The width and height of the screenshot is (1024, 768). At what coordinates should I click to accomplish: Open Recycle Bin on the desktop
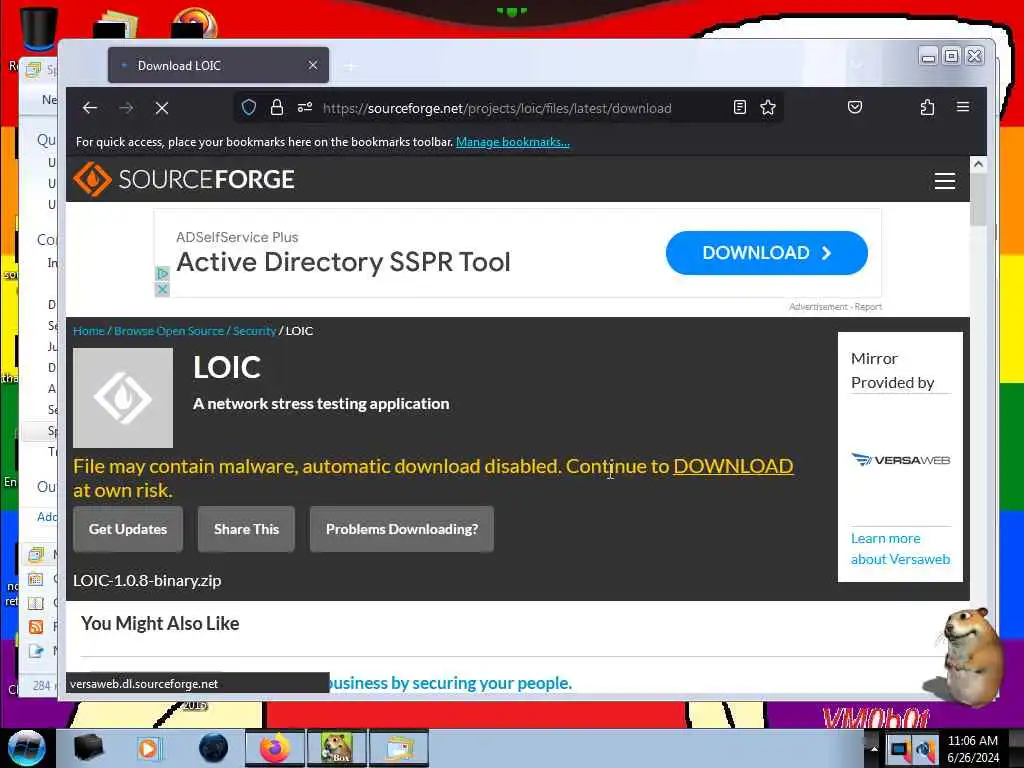coord(39,29)
